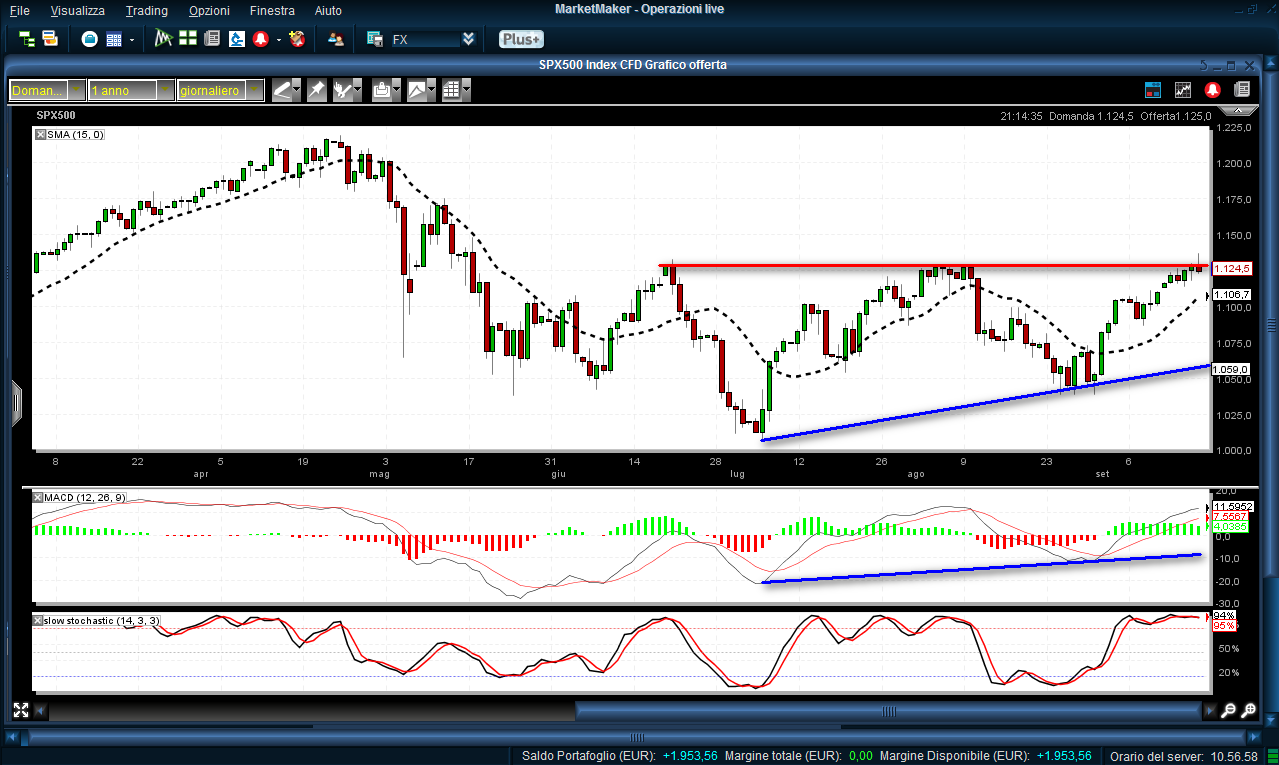Expand the FX instrument group dropdown
The width and height of the screenshot is (1279, 765).
point(468,39)
